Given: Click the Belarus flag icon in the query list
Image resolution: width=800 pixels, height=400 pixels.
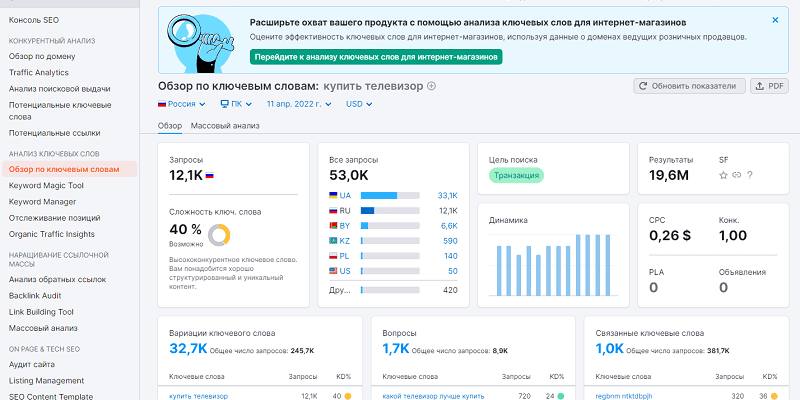Looking at the screenshot, I should (334, 226).
